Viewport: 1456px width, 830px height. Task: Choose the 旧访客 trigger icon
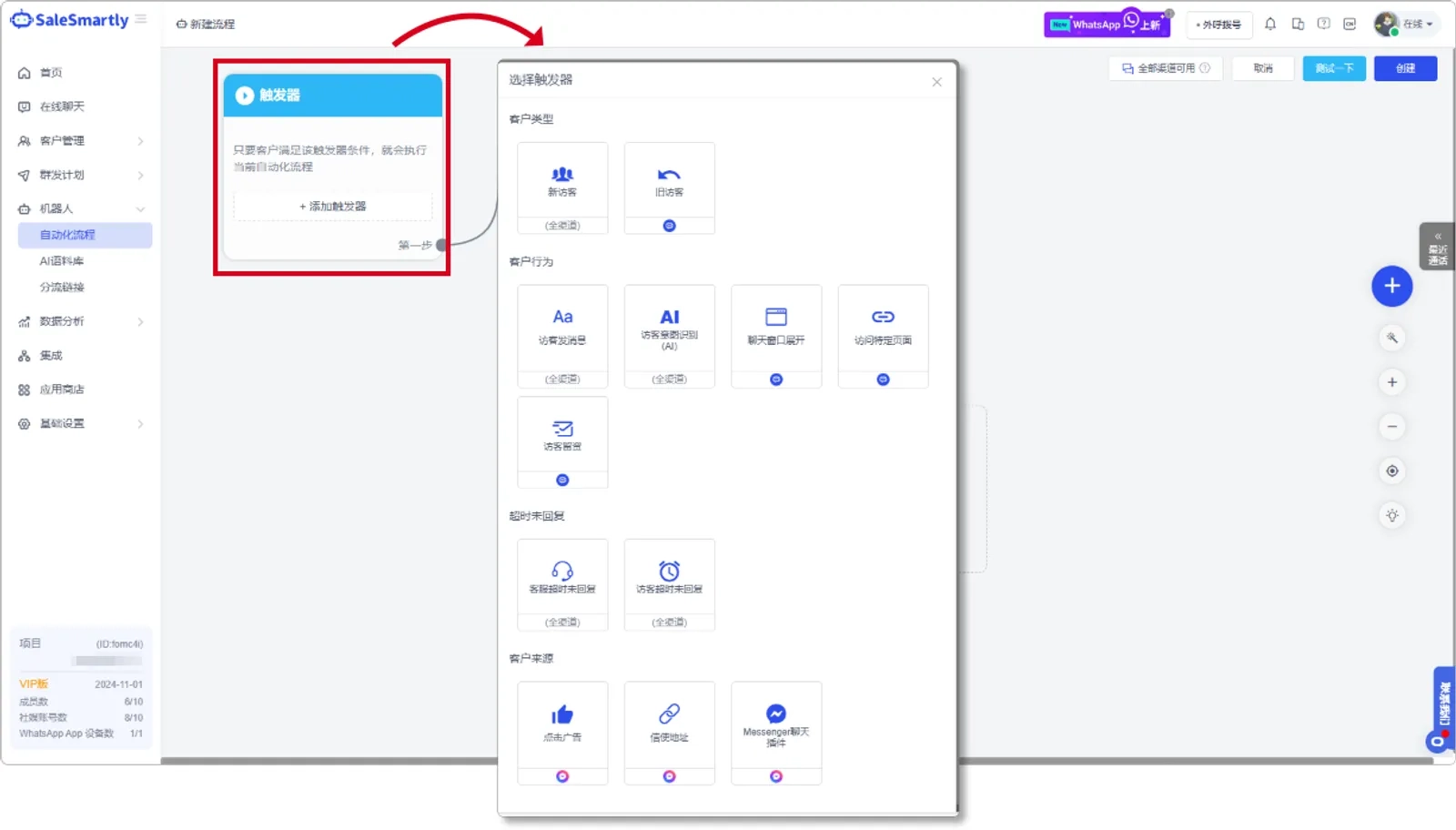[669, 175]
